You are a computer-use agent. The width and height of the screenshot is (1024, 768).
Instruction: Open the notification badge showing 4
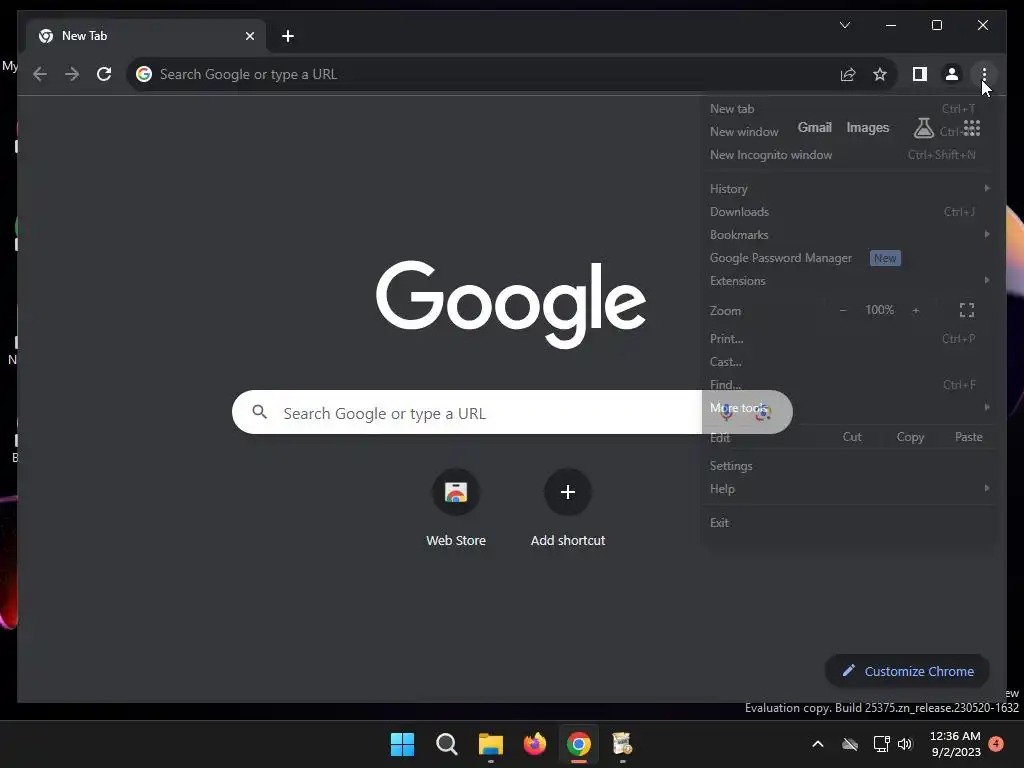click(x=996, y=743)
